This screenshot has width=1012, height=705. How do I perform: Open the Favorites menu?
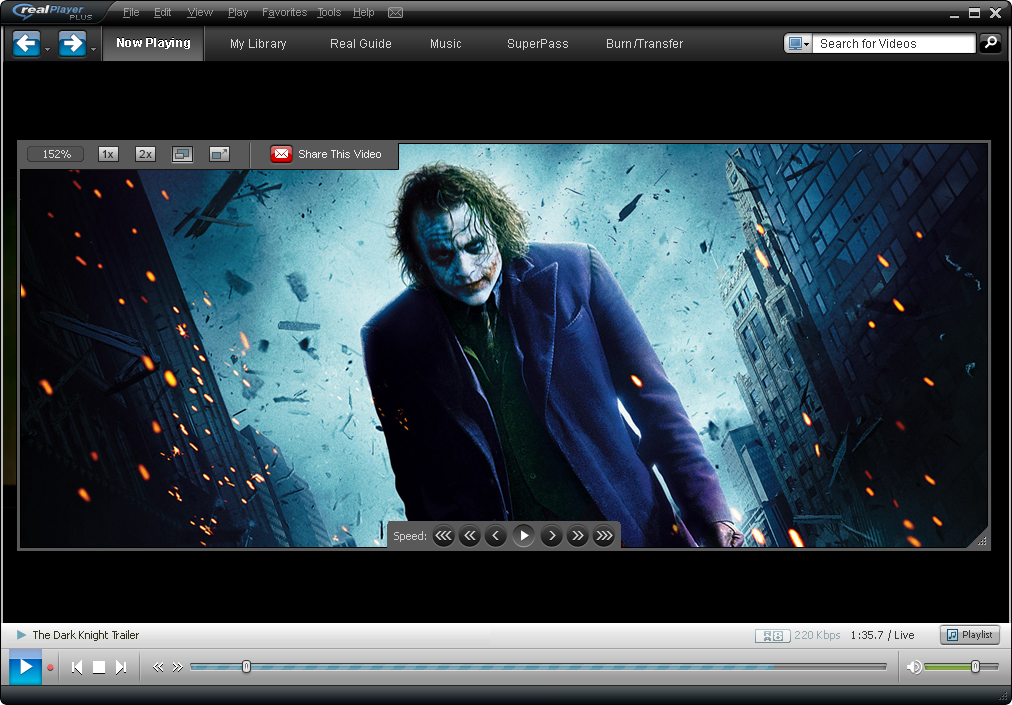[285, 12]
